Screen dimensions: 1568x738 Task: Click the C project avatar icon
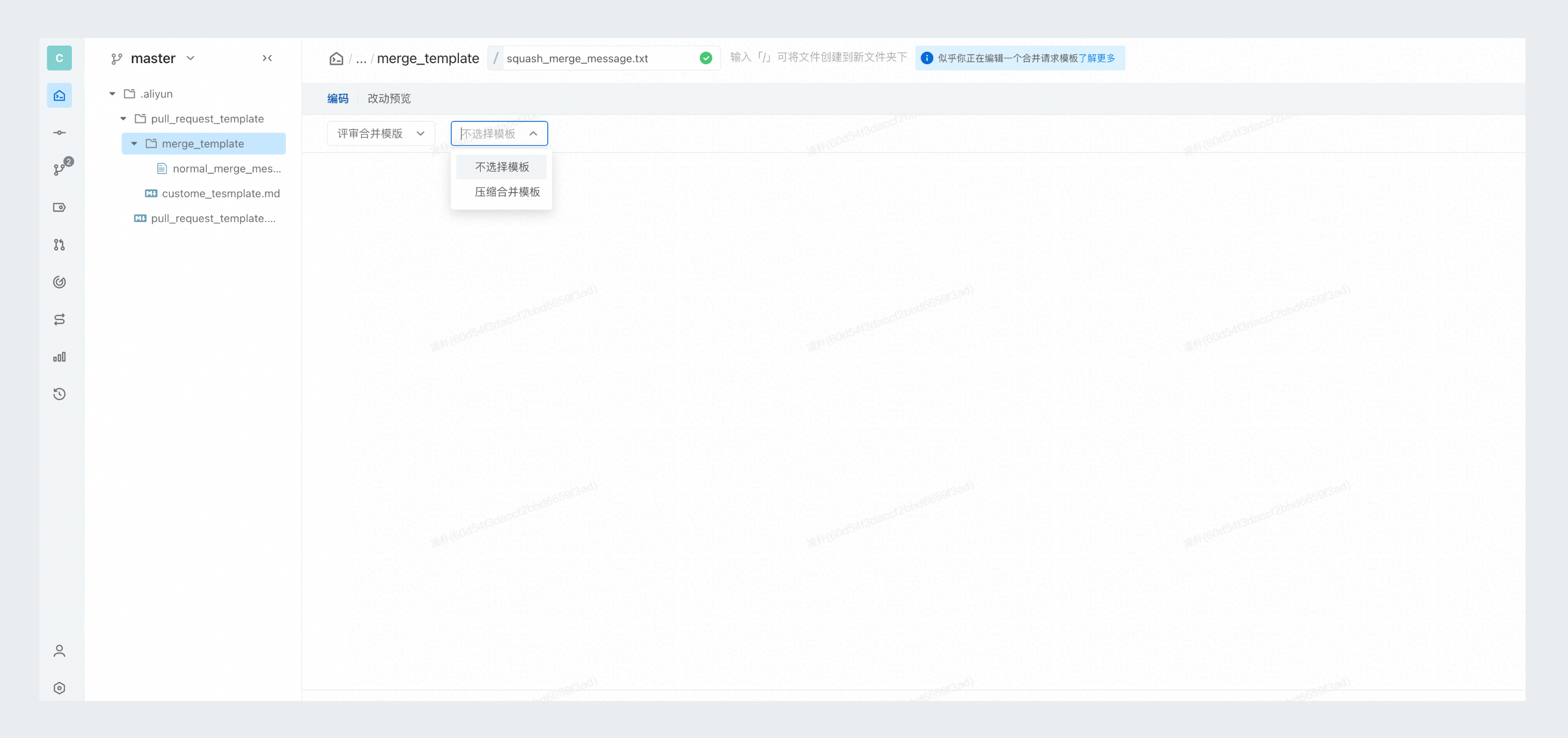(x=59, y=58)
